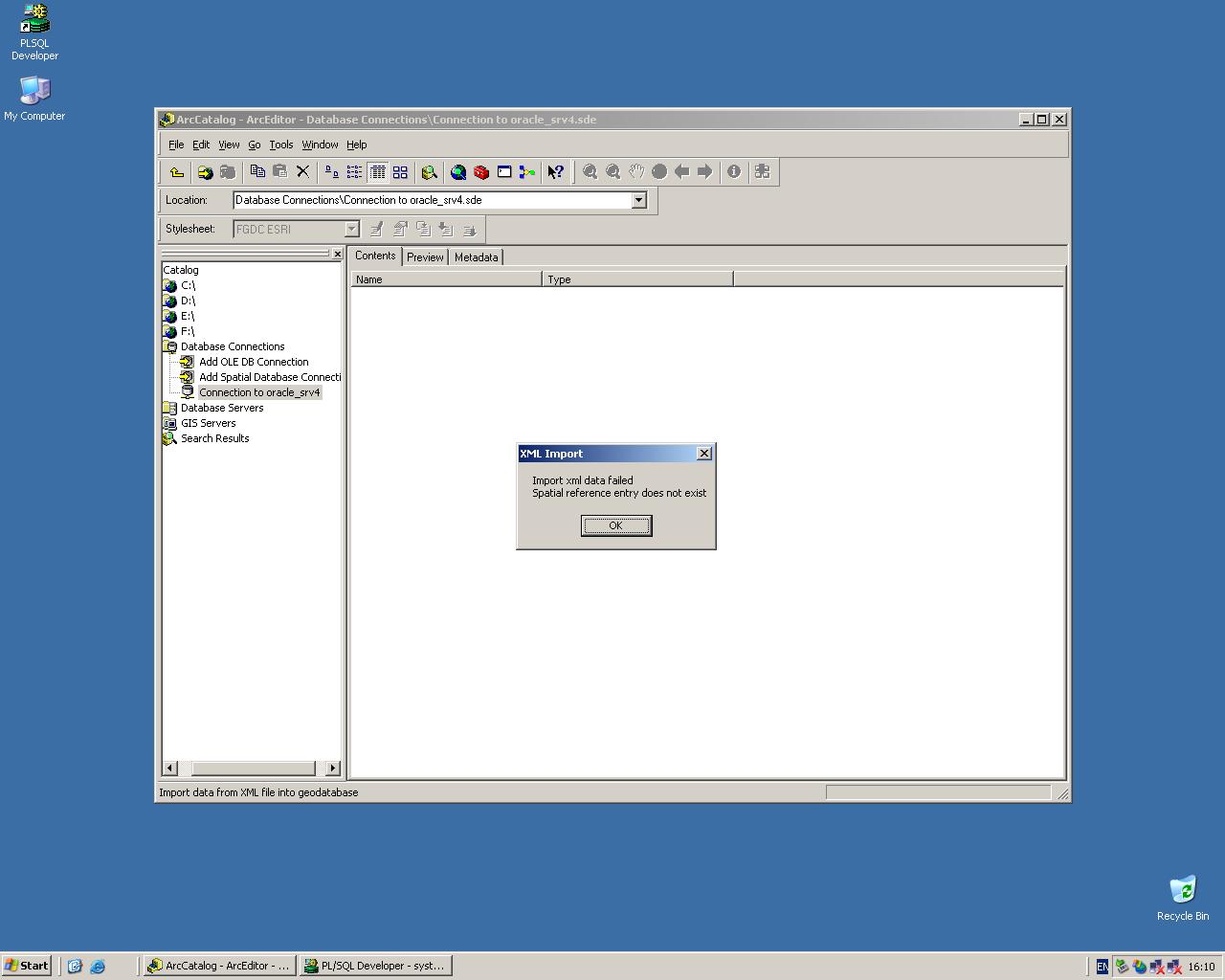Click the Disconnect From Folder icon
Screen dimensions: 1225x980
click(x=228, y=172)
